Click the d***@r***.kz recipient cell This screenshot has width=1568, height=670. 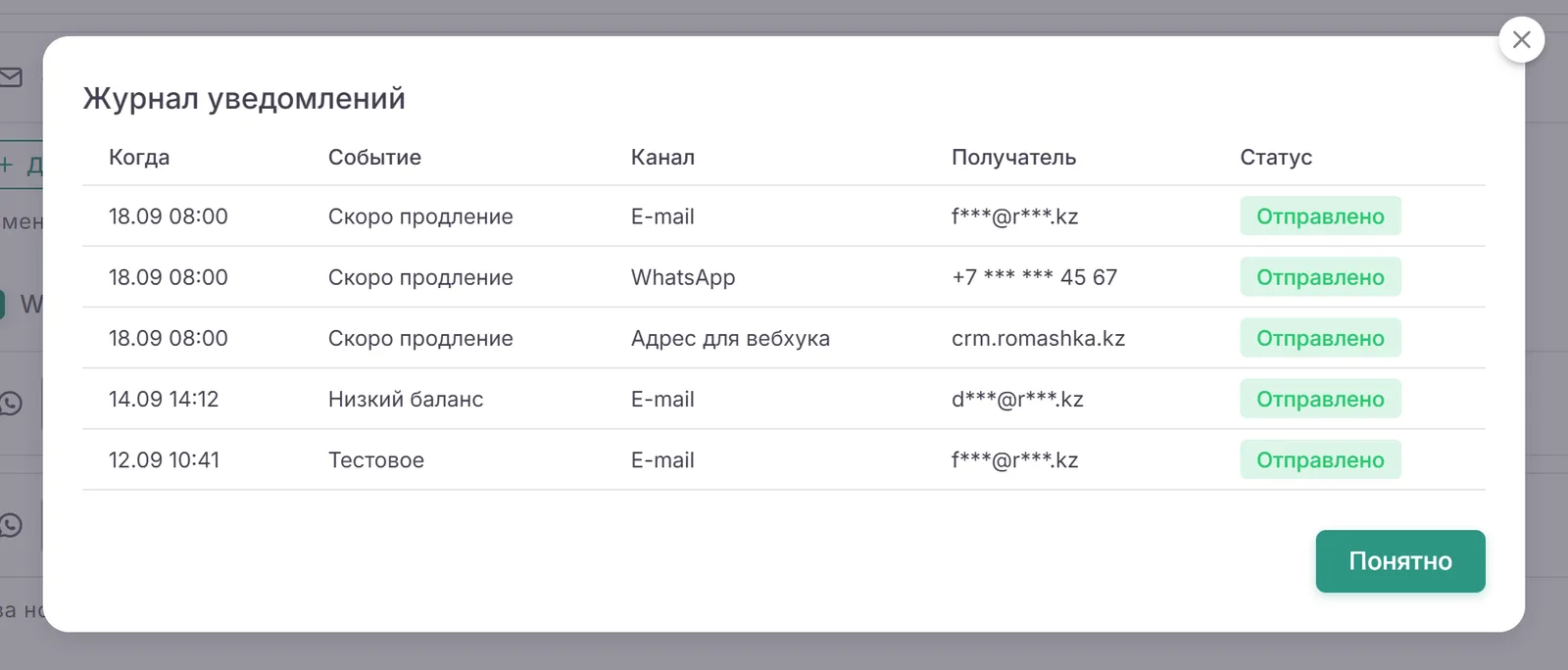1017,399
